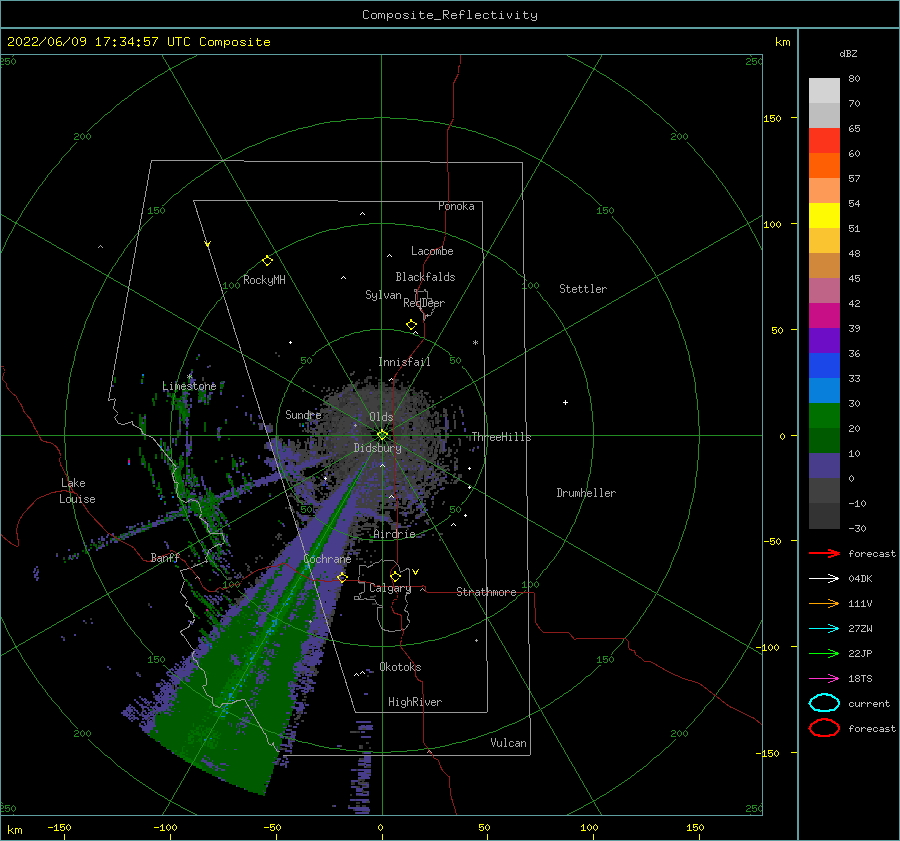
Task: Click the cyan current ellipse legend icon
Action: click(824, 703)
